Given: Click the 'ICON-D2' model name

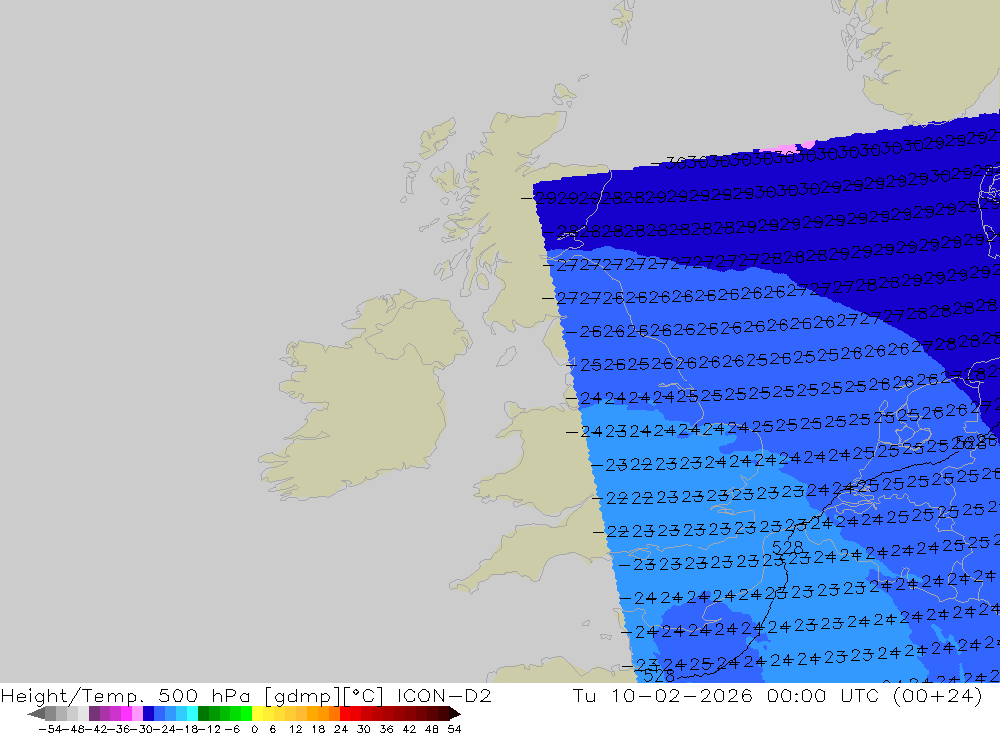Looking at the screenshot, I should [x=444, y=696].
